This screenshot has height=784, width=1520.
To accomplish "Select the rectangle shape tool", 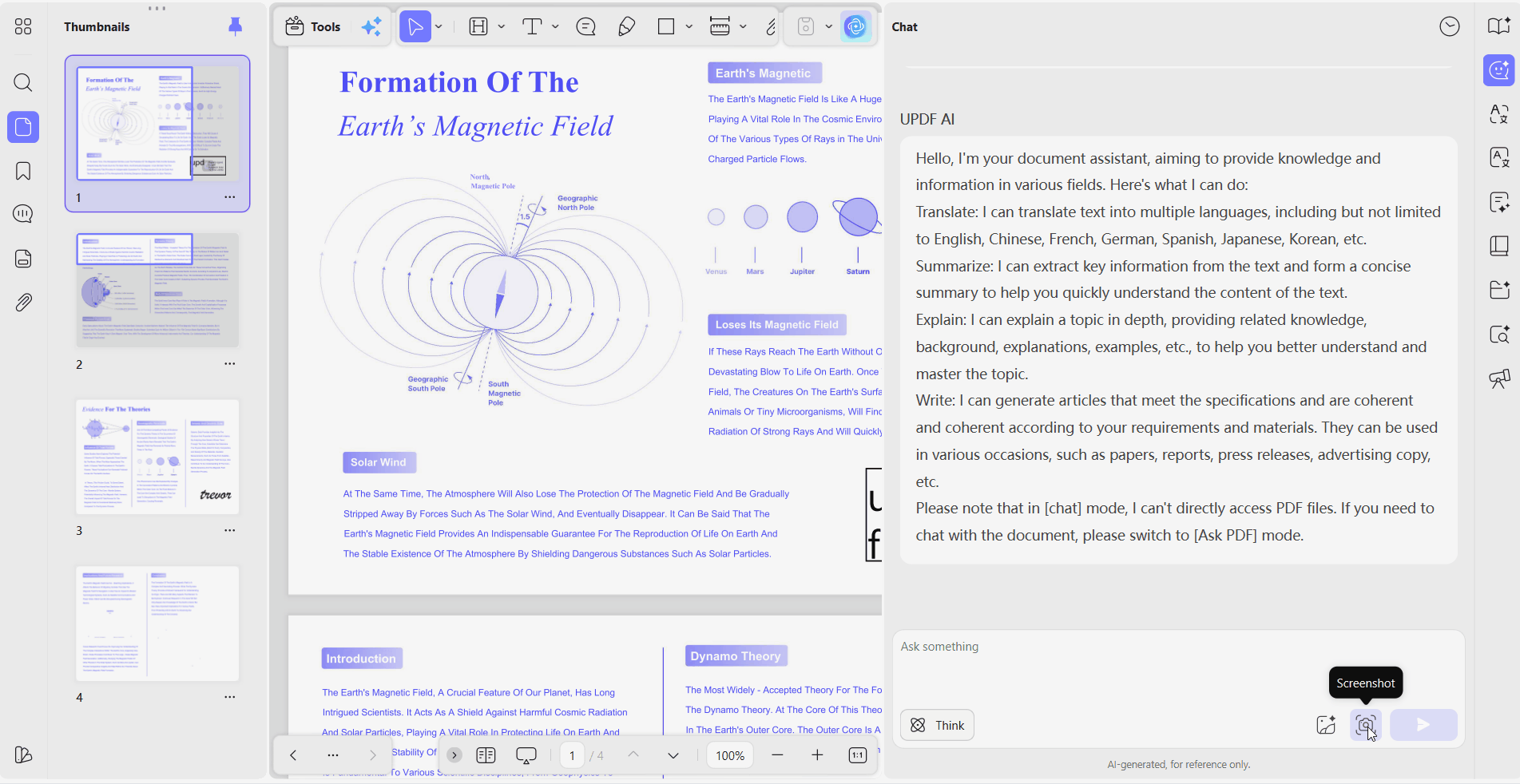I will (666, 26).
